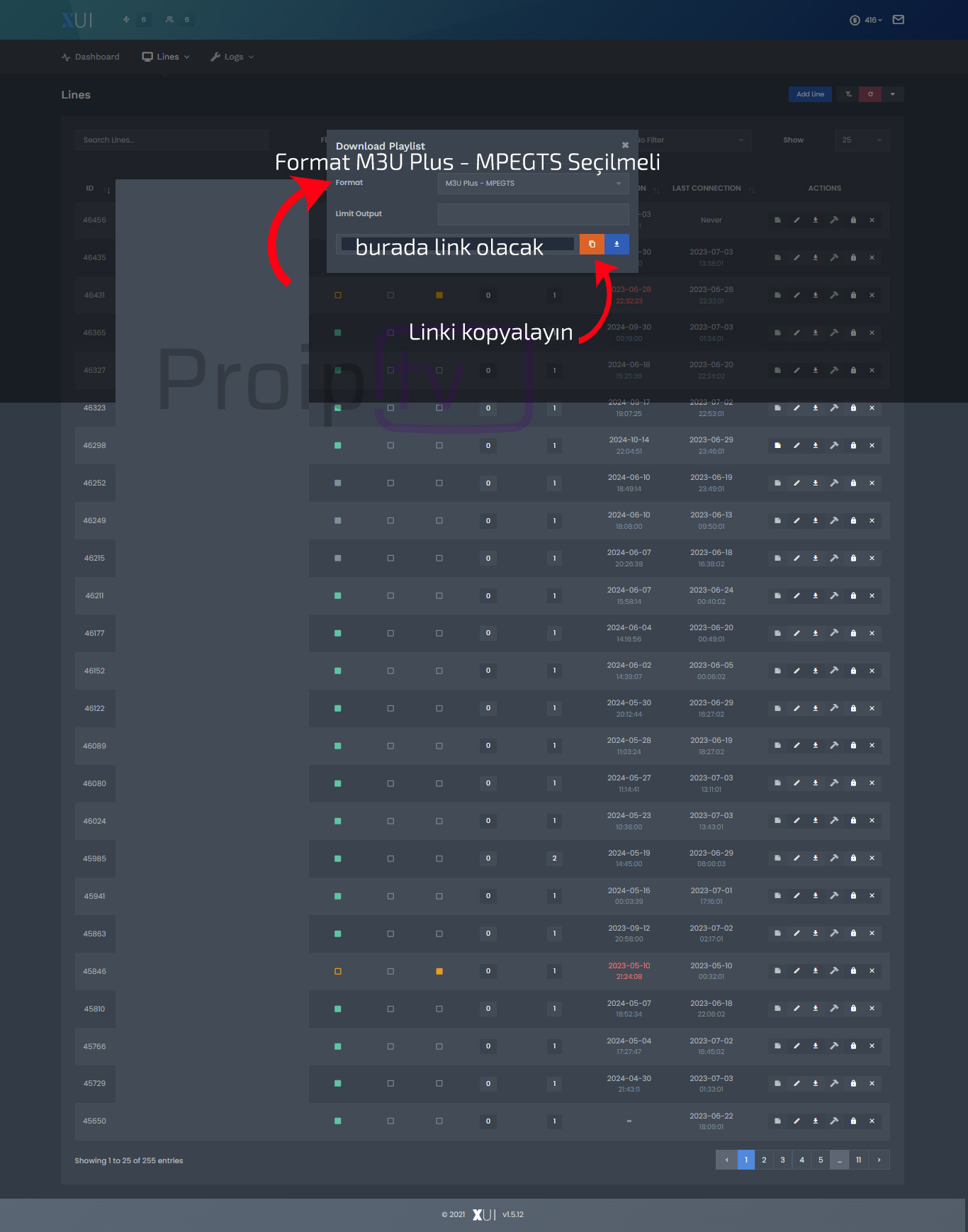
Task: Select current pagination page 1
Action: [746, 1160]
